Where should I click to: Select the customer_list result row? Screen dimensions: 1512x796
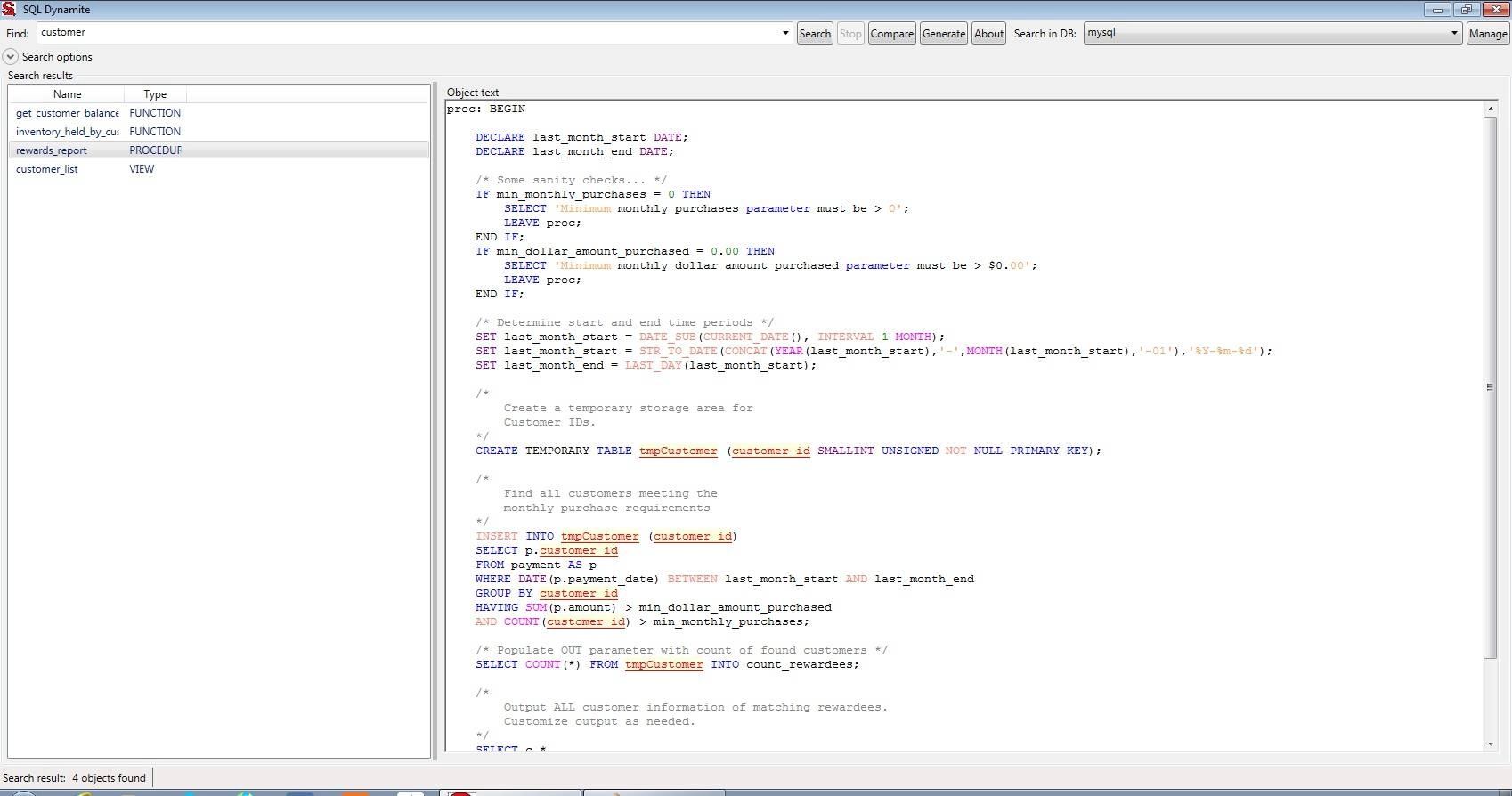click(219, 169)
